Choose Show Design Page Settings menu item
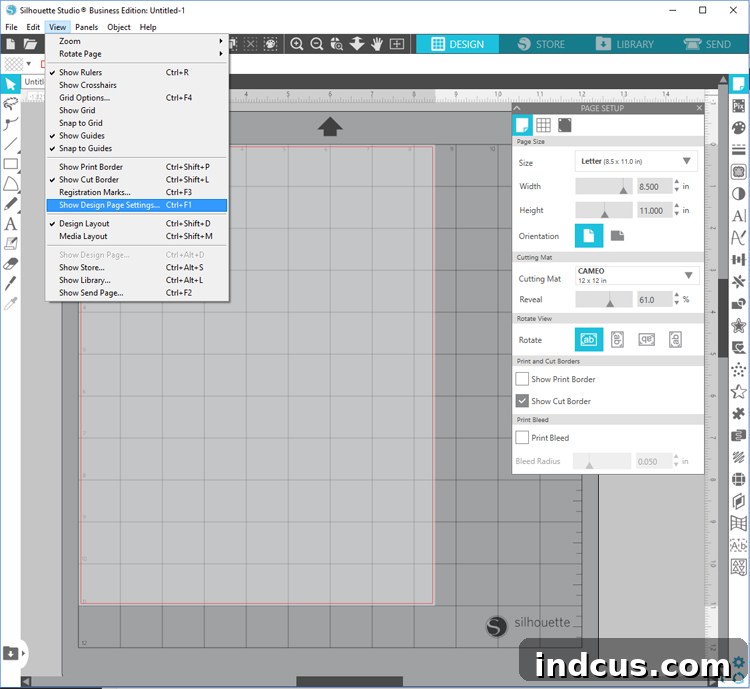 (x=137, y=205)
